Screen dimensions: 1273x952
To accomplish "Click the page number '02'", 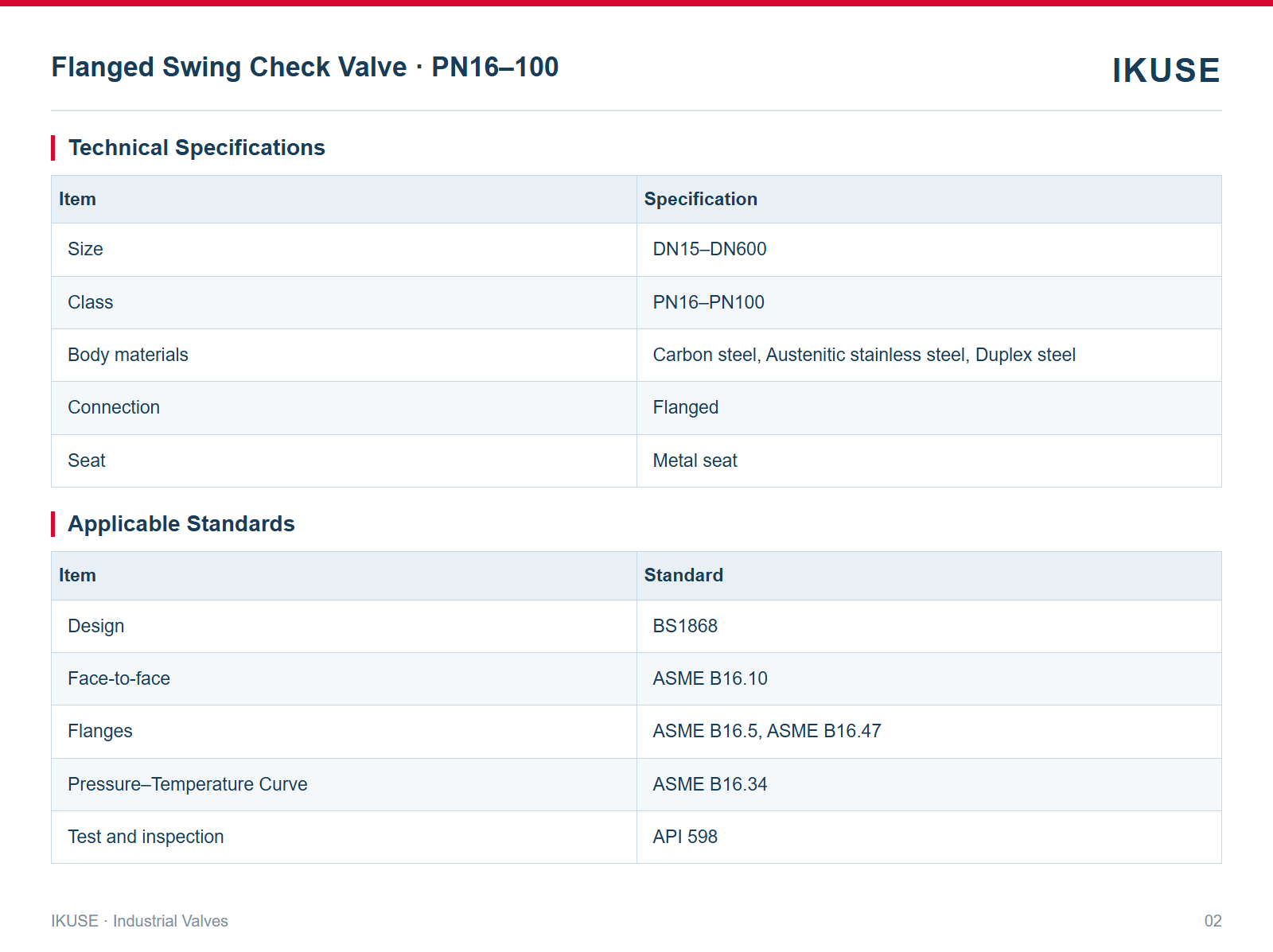I will tap(1213, 921).
